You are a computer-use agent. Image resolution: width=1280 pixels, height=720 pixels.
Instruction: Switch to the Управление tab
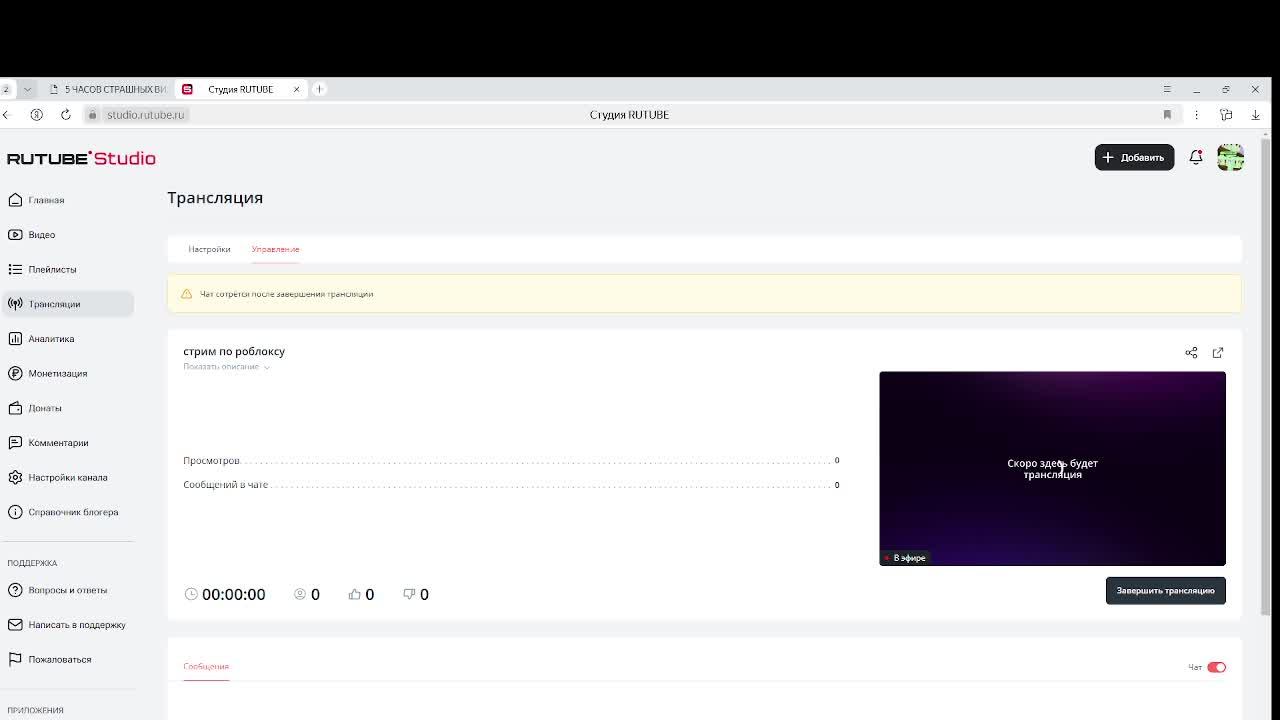coord(275,249)
